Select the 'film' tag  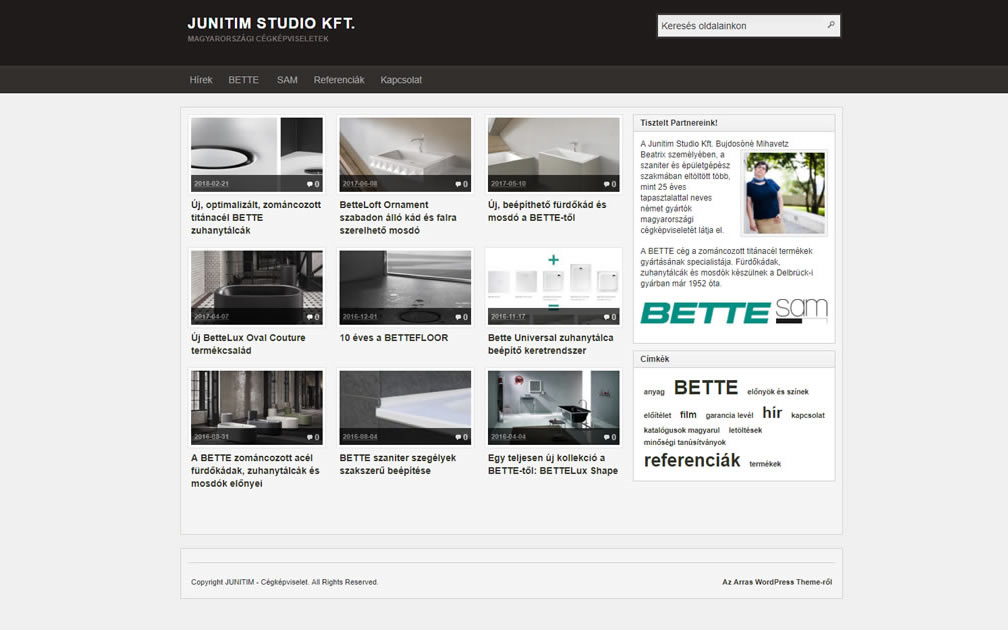(x=688, y=415)
